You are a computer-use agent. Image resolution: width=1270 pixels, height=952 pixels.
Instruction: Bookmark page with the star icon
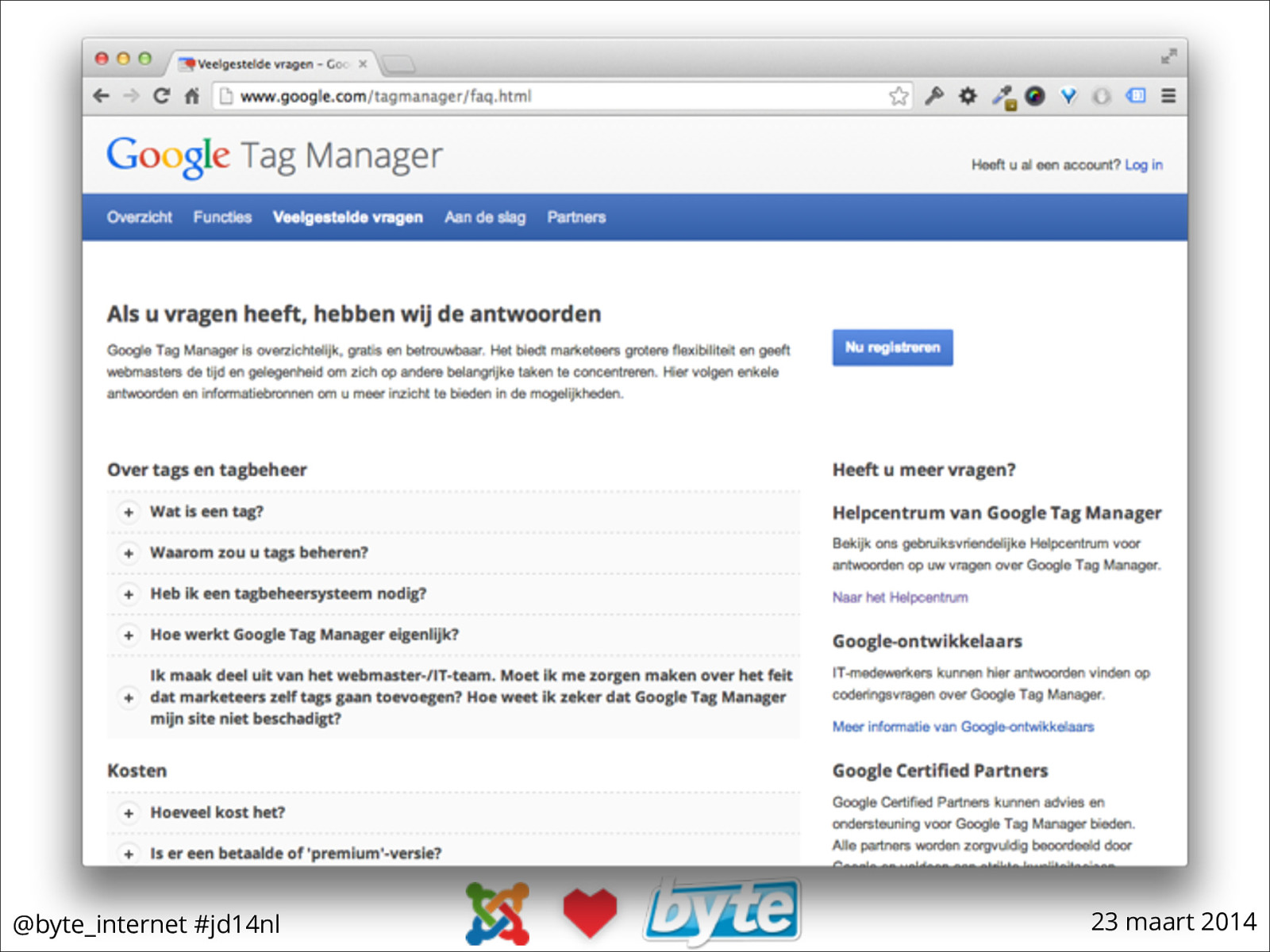[899, 96]
